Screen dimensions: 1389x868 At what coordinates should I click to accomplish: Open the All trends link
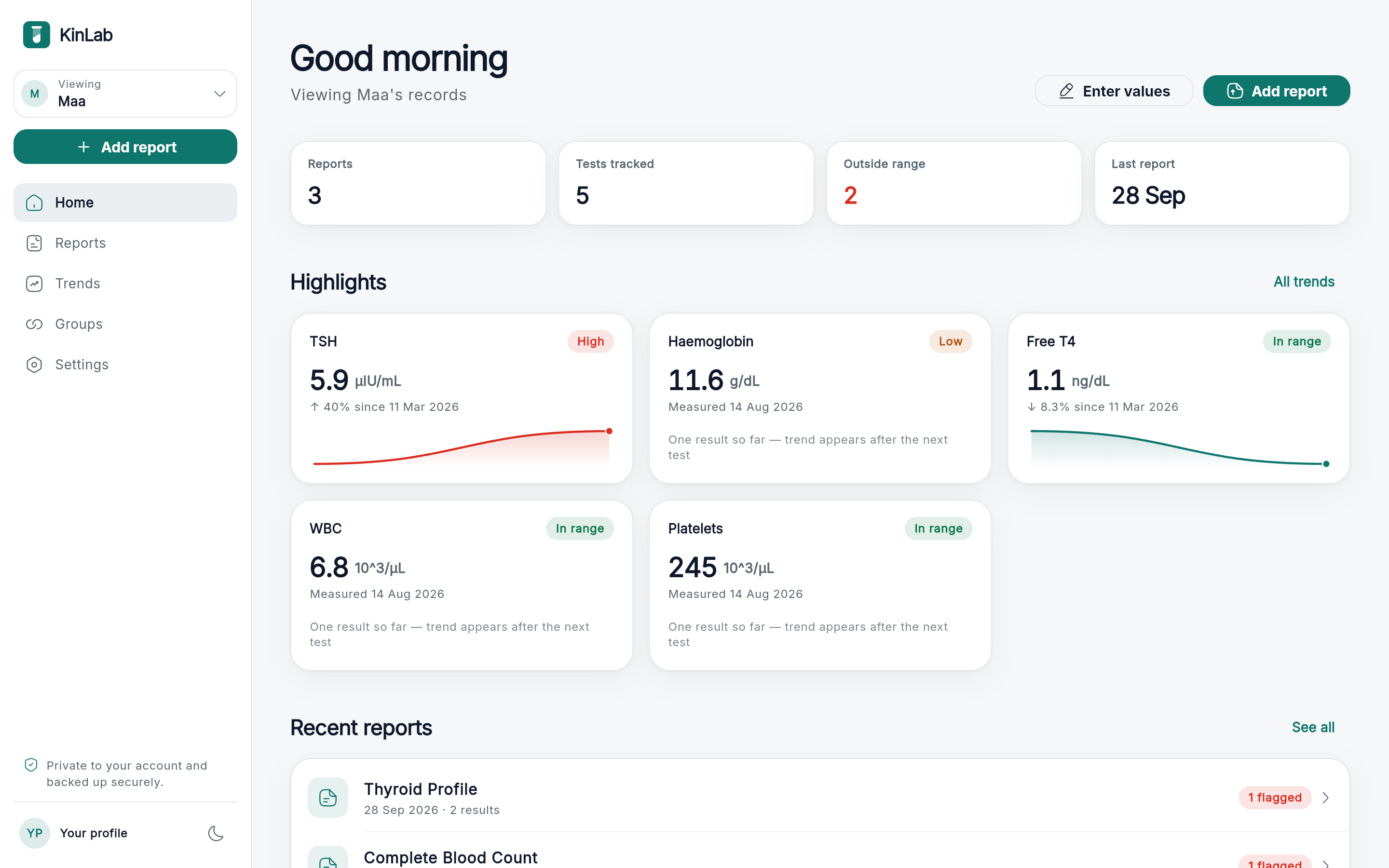[1304, 282]
